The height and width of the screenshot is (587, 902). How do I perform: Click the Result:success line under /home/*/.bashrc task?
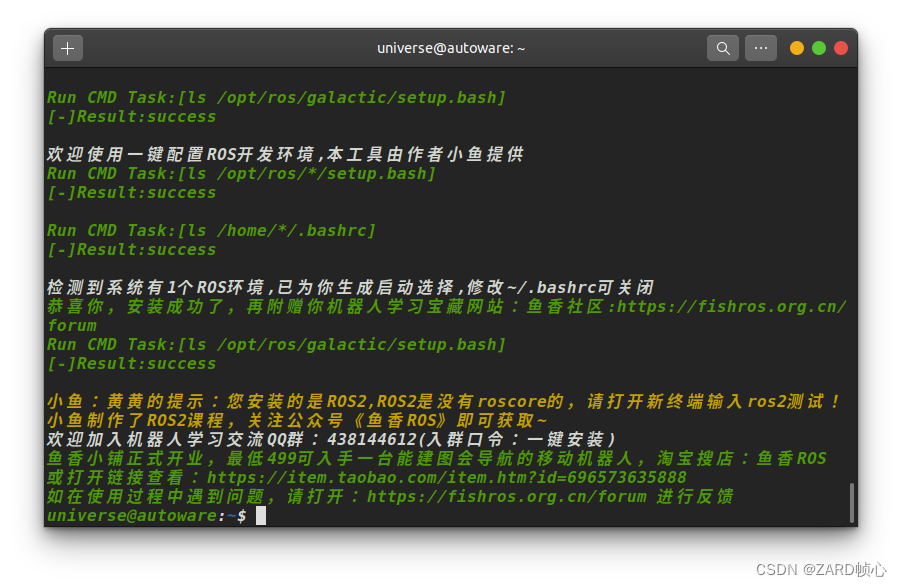132,250
